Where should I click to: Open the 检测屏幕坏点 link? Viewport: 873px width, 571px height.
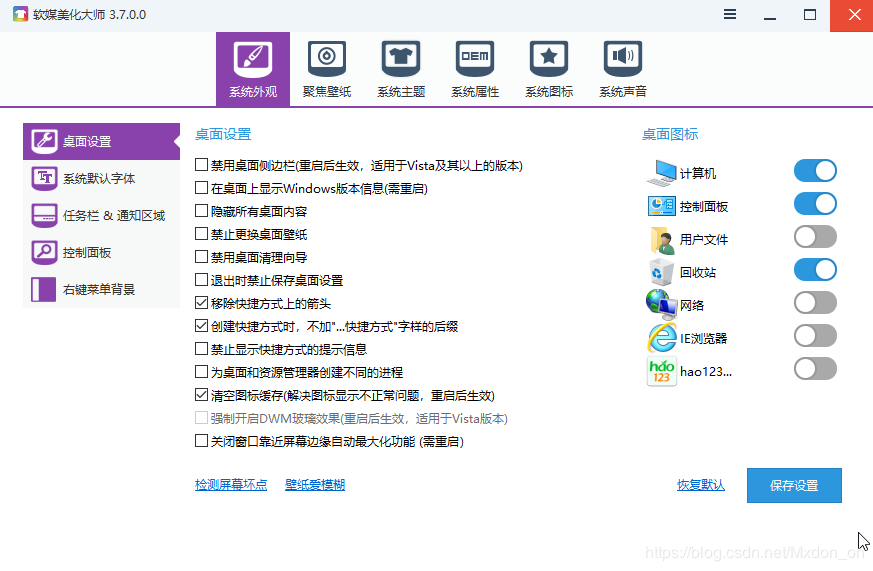pos(231,485)
